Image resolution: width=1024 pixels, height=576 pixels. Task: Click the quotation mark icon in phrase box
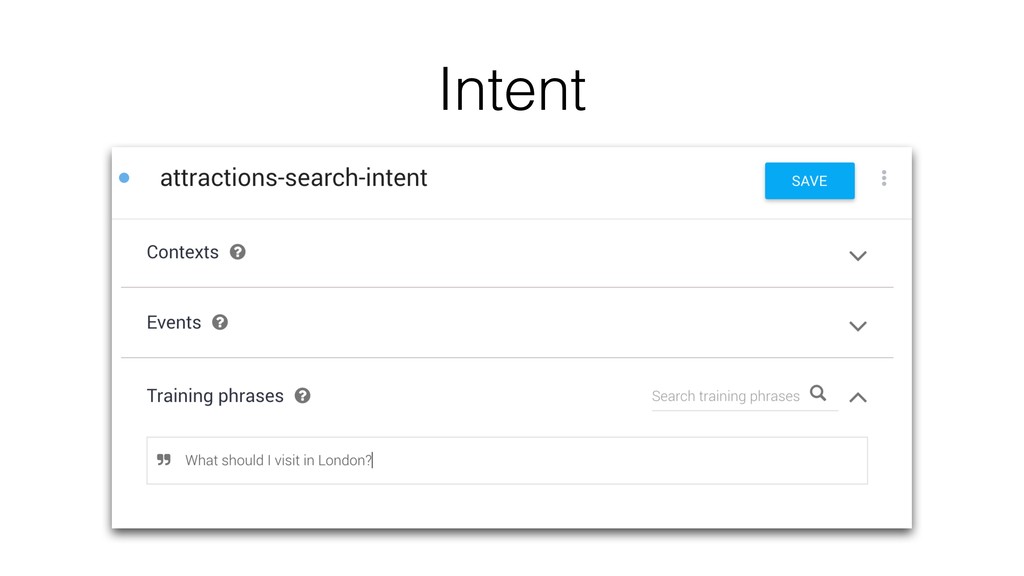[164, 460]
